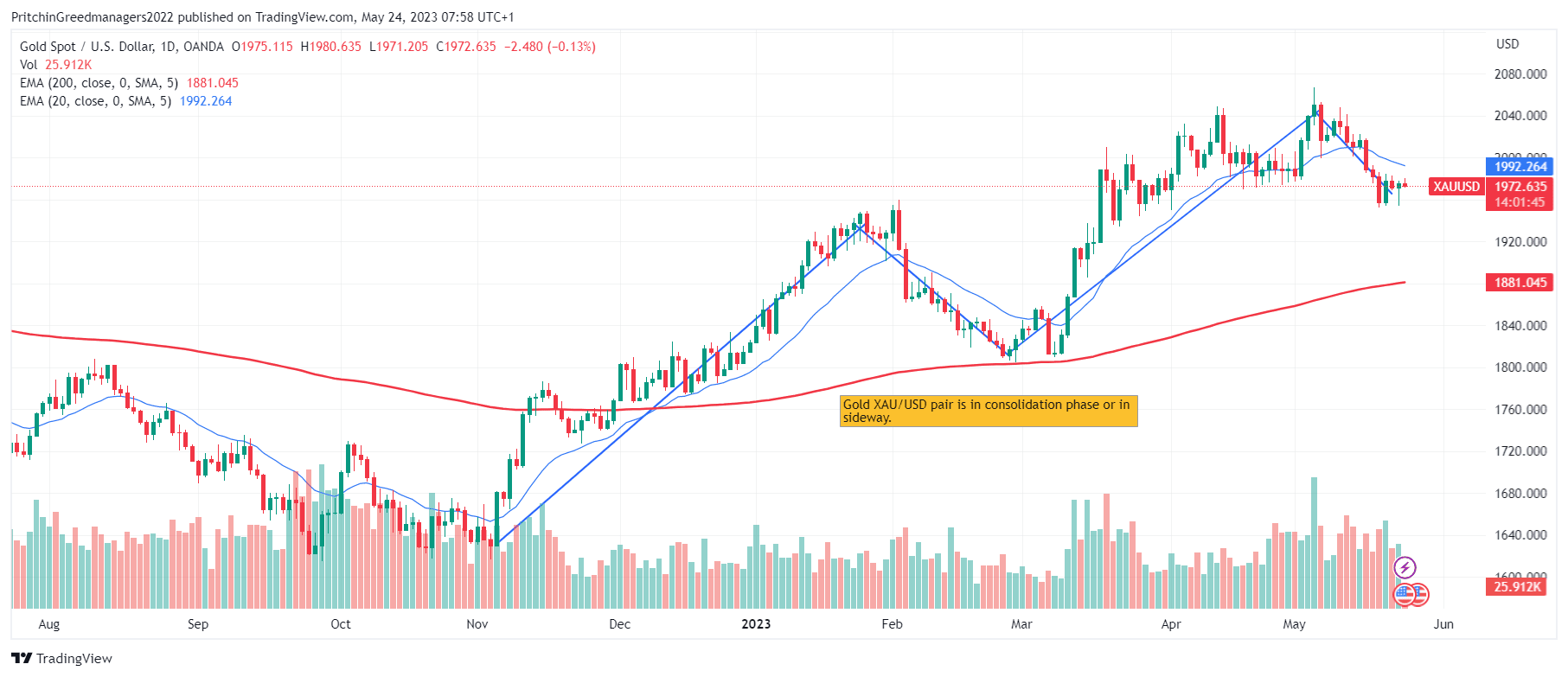Image resolution: width=1568 pixels, height=677 pixels.
Task: Click the 1840.000 price axis level
Action: pyautogui.click(x=1520, y=326)
